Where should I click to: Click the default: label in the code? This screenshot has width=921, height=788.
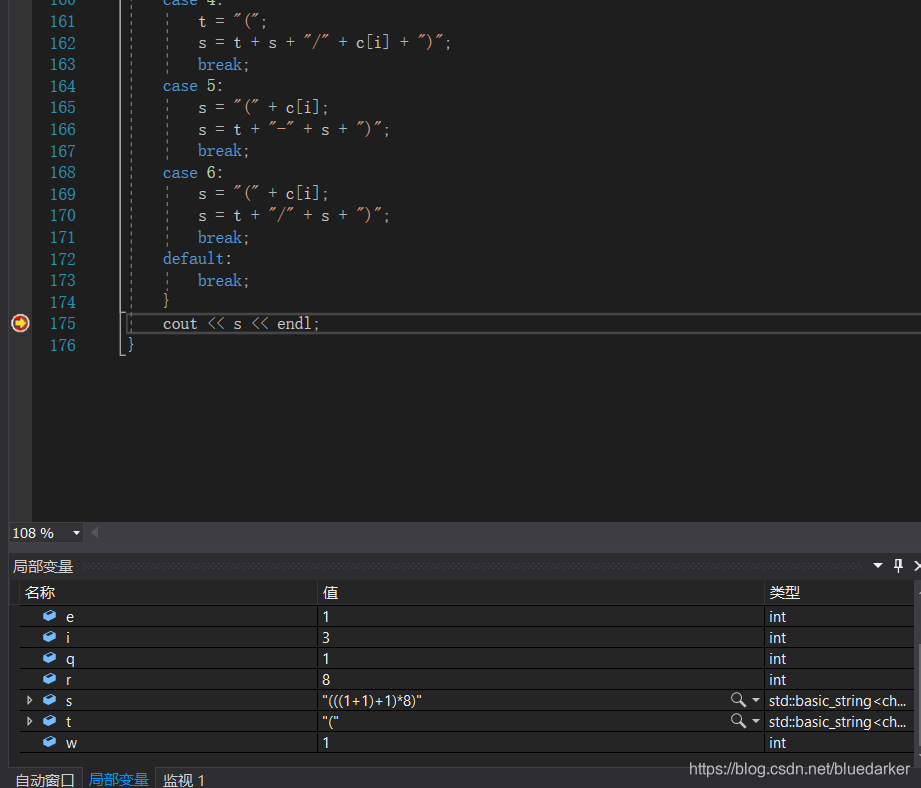(x=197, y=258)
